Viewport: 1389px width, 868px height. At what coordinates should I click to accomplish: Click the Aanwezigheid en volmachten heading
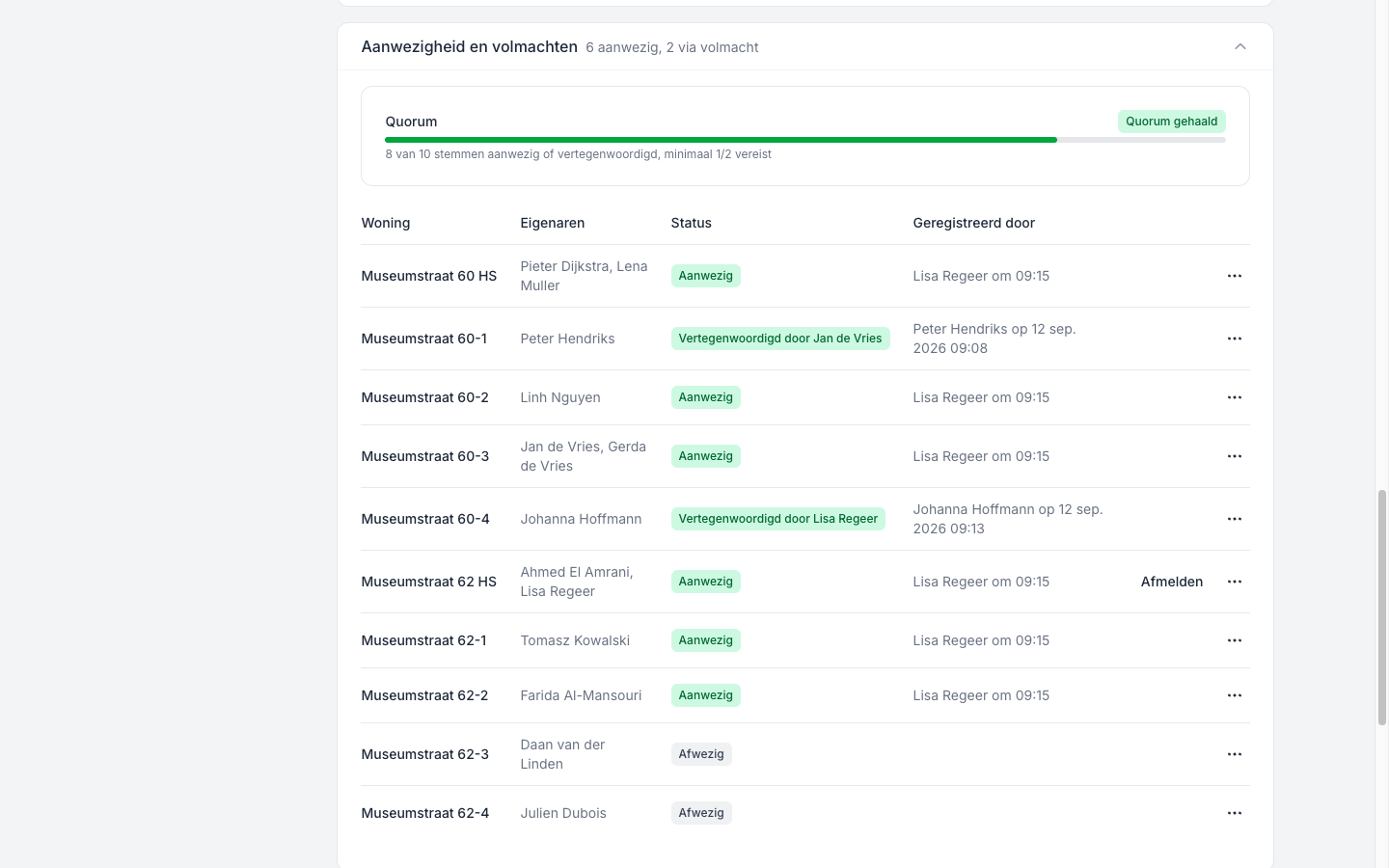469,46
